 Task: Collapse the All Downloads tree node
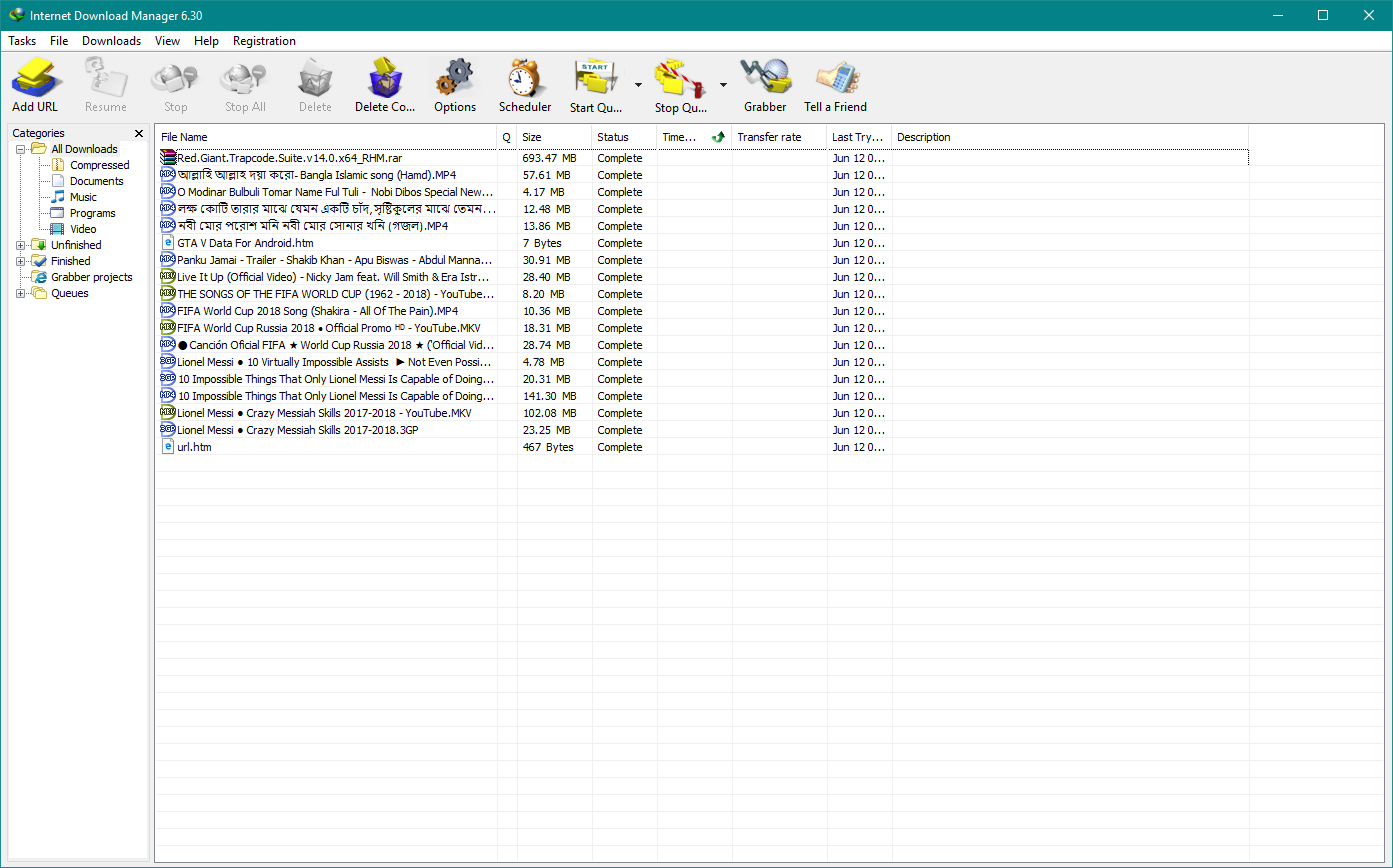point(21,149)
